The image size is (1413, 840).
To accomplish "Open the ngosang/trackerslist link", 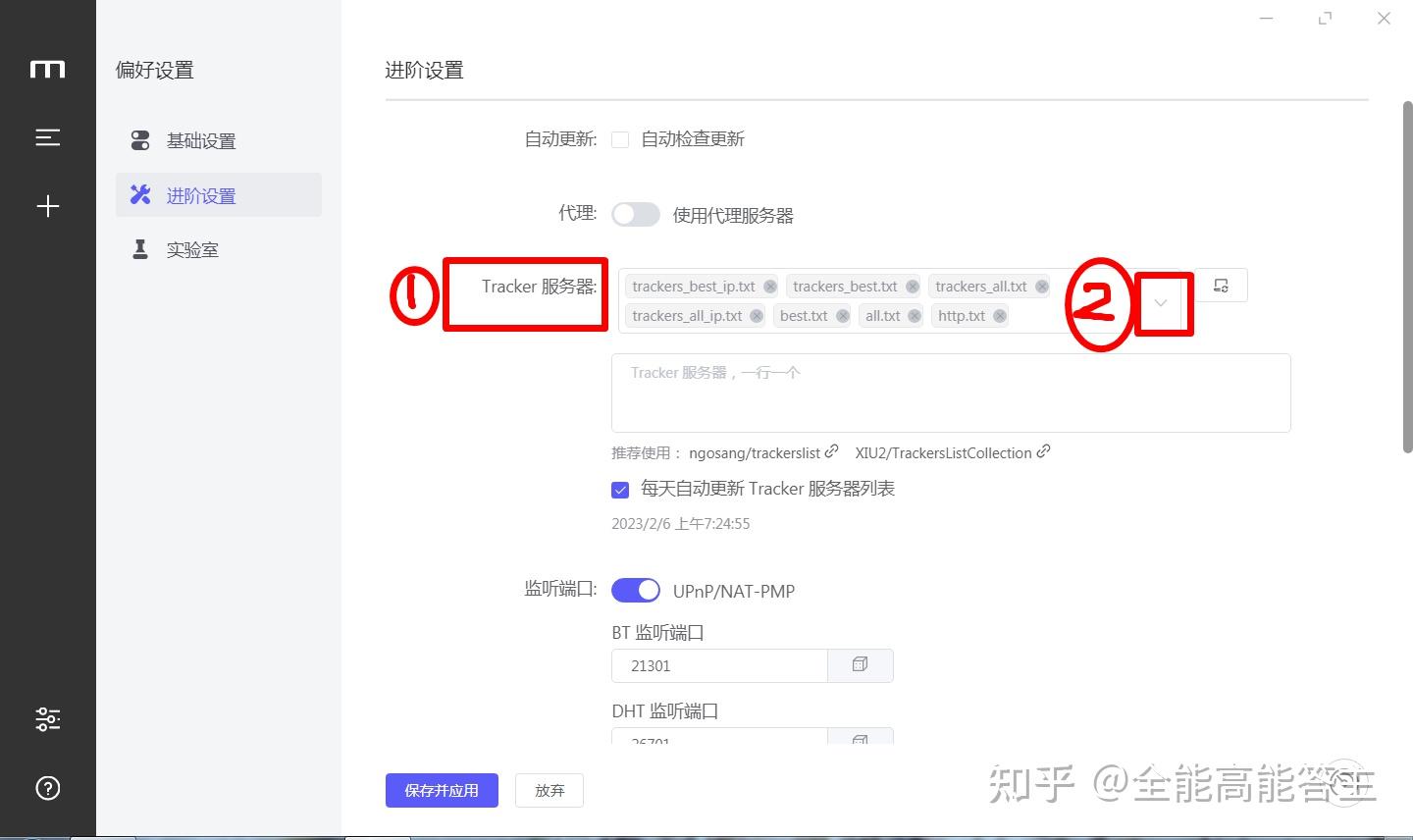I will pyautogui.click(x=756, y=452).
